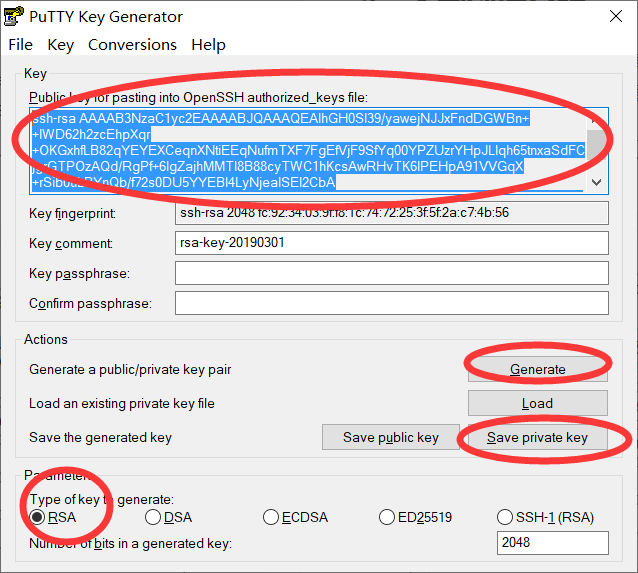Click the Key fingerprint field

pos(392,213)
